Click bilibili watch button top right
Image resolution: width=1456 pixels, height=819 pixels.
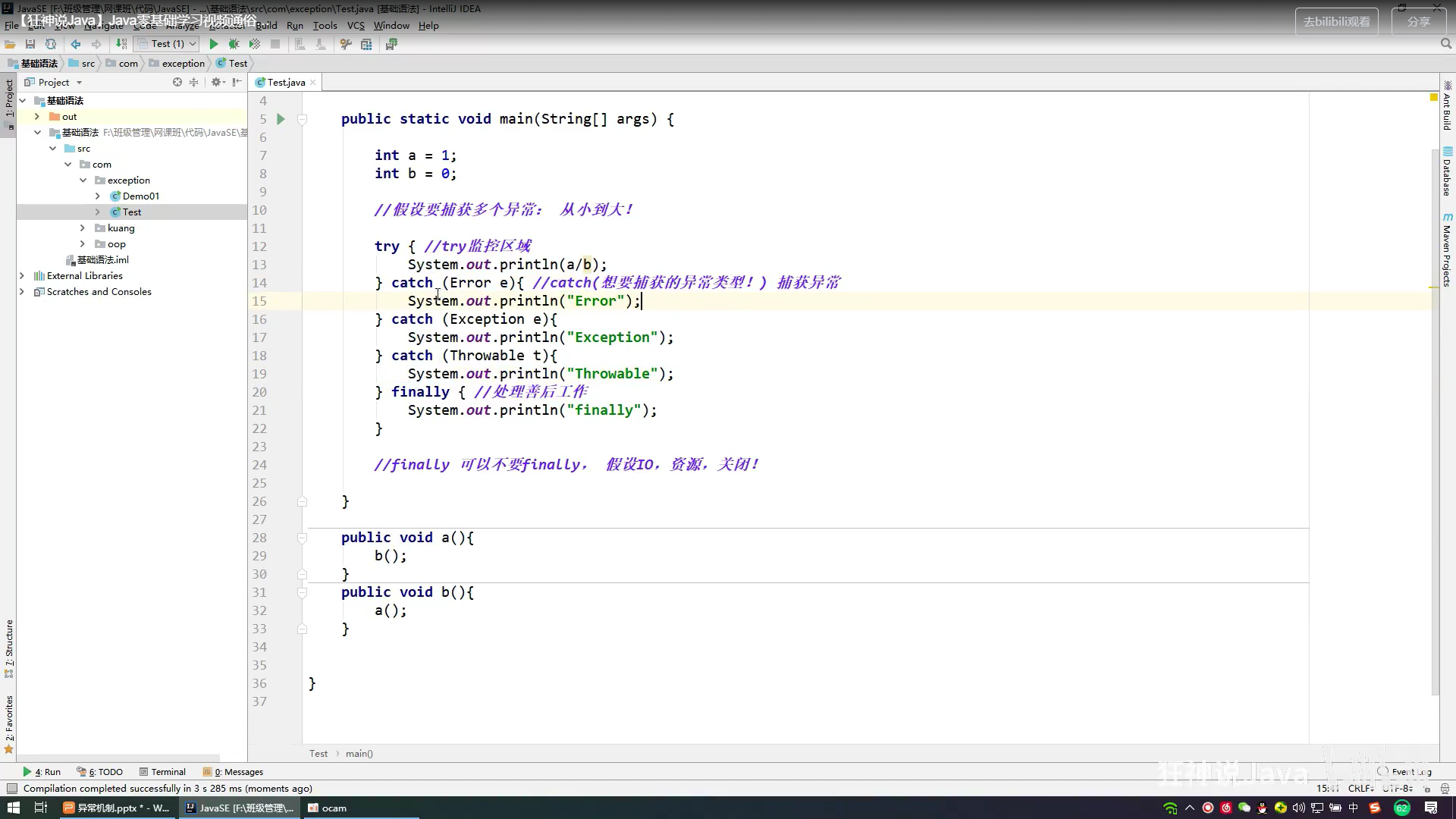click(1336, 21)
